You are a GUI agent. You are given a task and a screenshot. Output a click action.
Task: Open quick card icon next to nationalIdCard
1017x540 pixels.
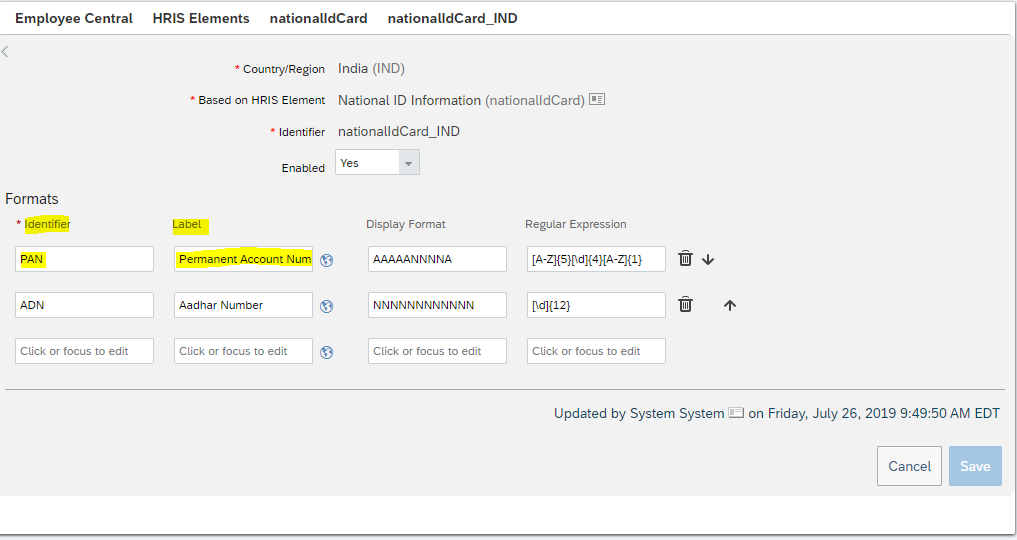(x=597, y=100)
